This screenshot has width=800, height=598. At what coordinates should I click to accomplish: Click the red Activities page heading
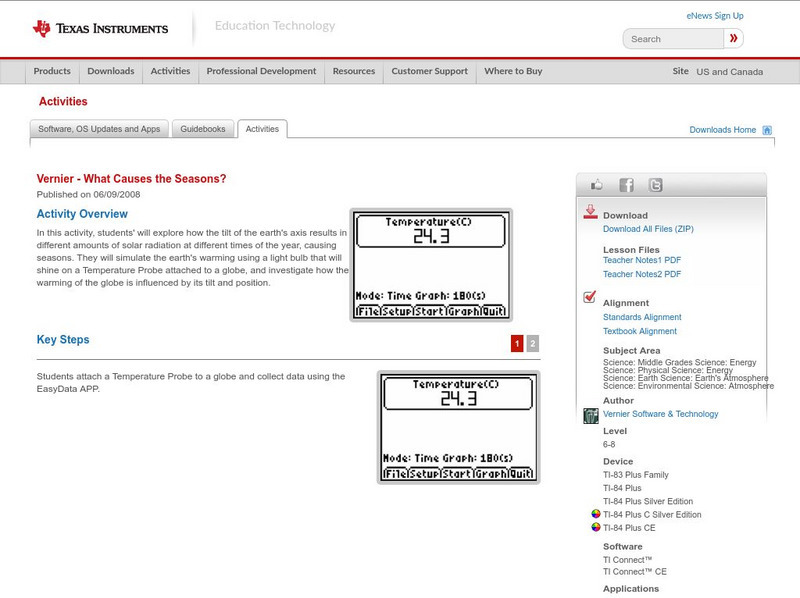[x=63, y=102]
